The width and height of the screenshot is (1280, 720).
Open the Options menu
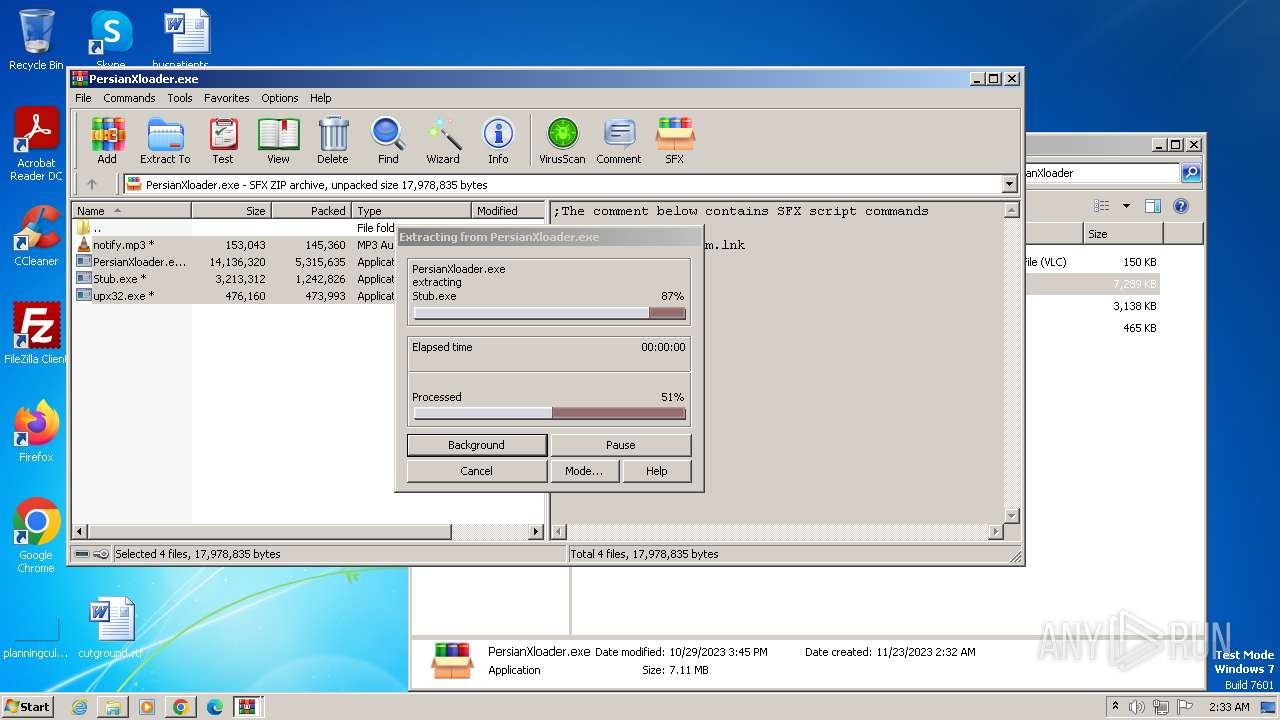pos(280,98)
